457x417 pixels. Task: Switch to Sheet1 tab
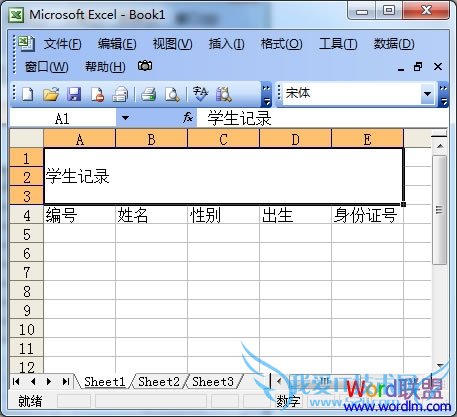pos(104,382)
